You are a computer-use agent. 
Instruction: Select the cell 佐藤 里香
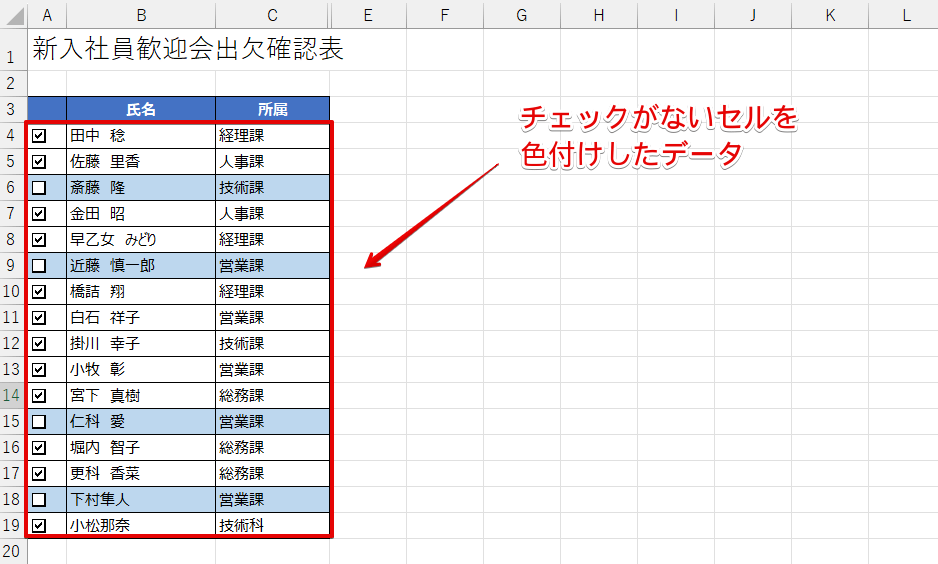(141, 161)
